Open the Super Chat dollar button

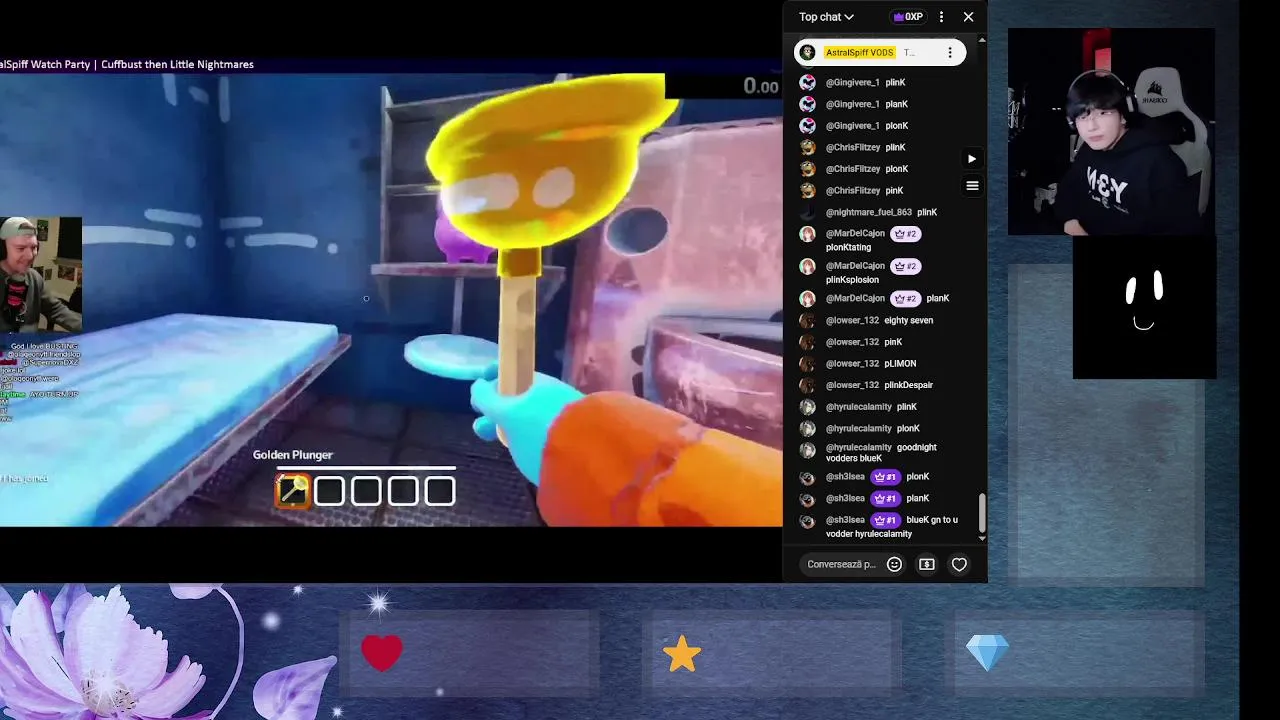click(927, 564)
